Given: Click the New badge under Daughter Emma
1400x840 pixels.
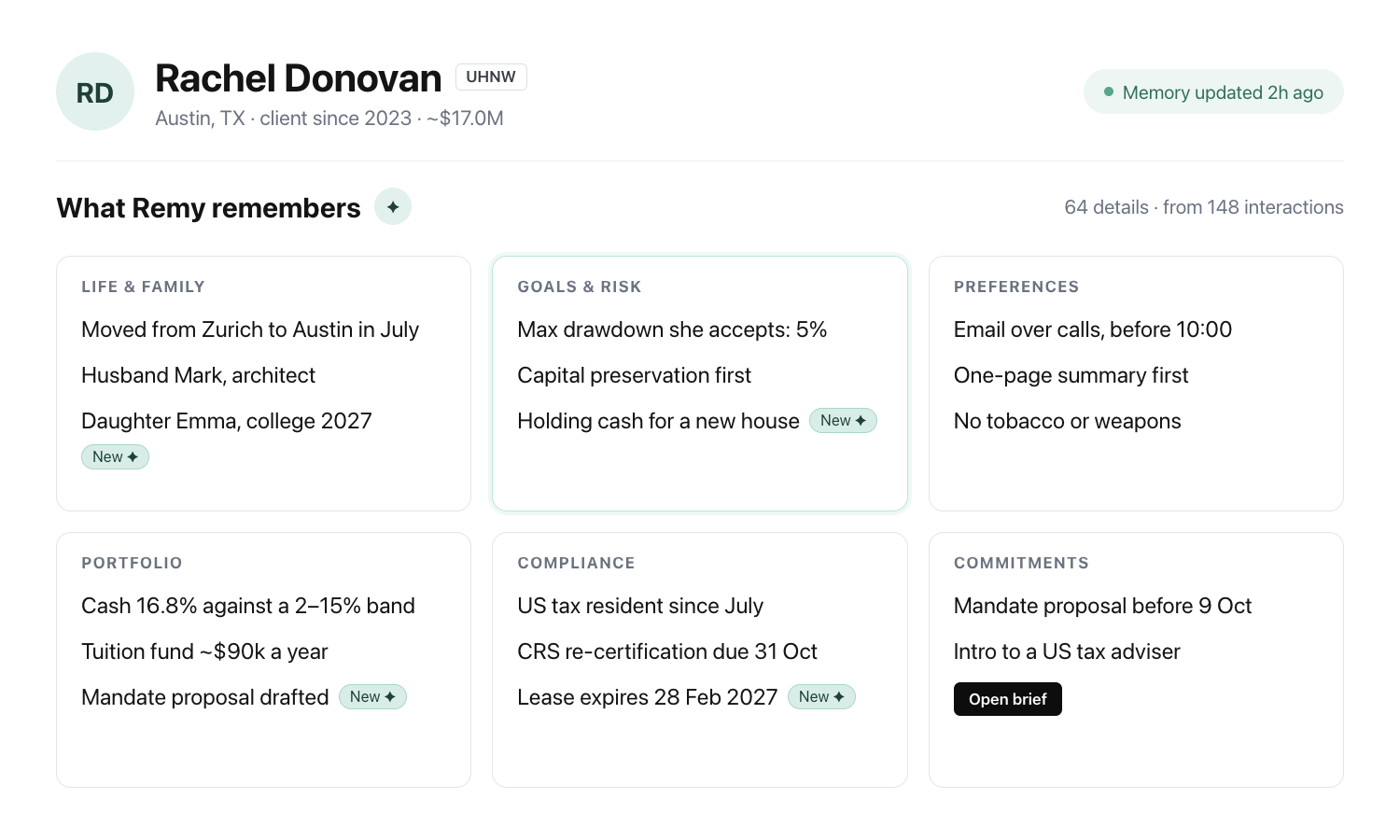Looking at the screenshot, I should (115, 456).
